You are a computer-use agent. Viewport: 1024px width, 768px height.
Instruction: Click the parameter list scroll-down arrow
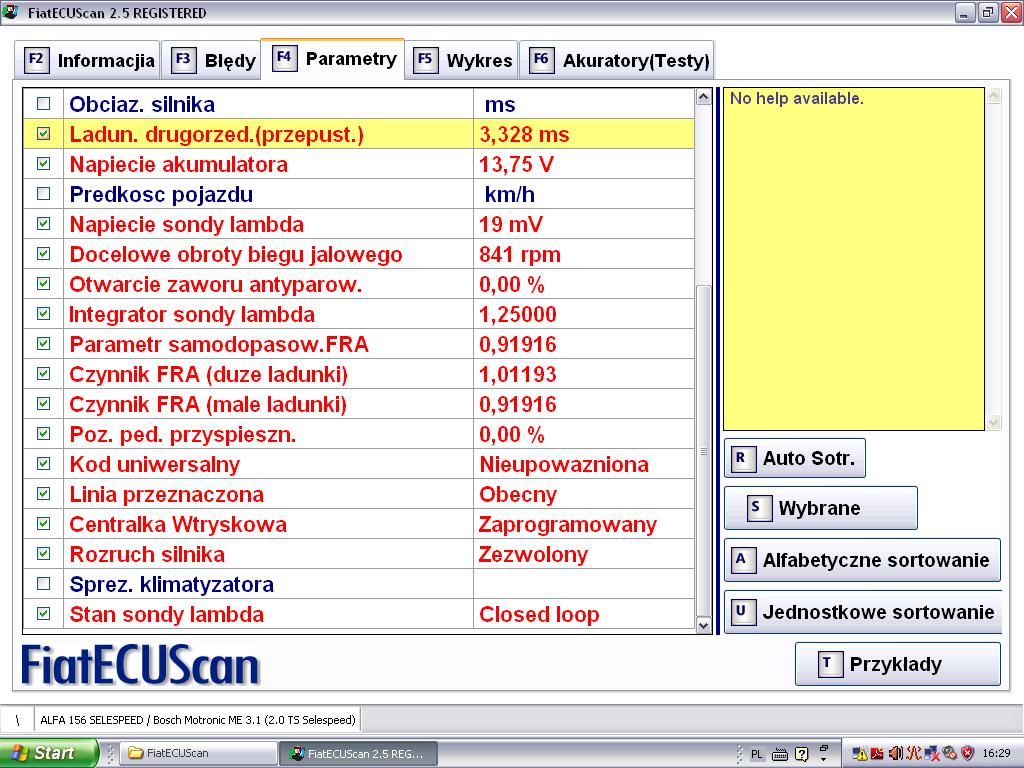point(704,624)
